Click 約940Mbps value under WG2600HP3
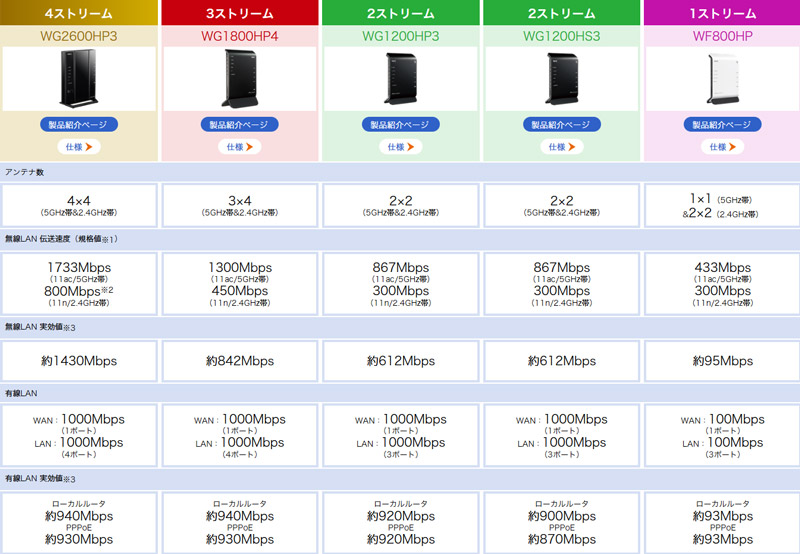800x554 pixels. point(79,516)
